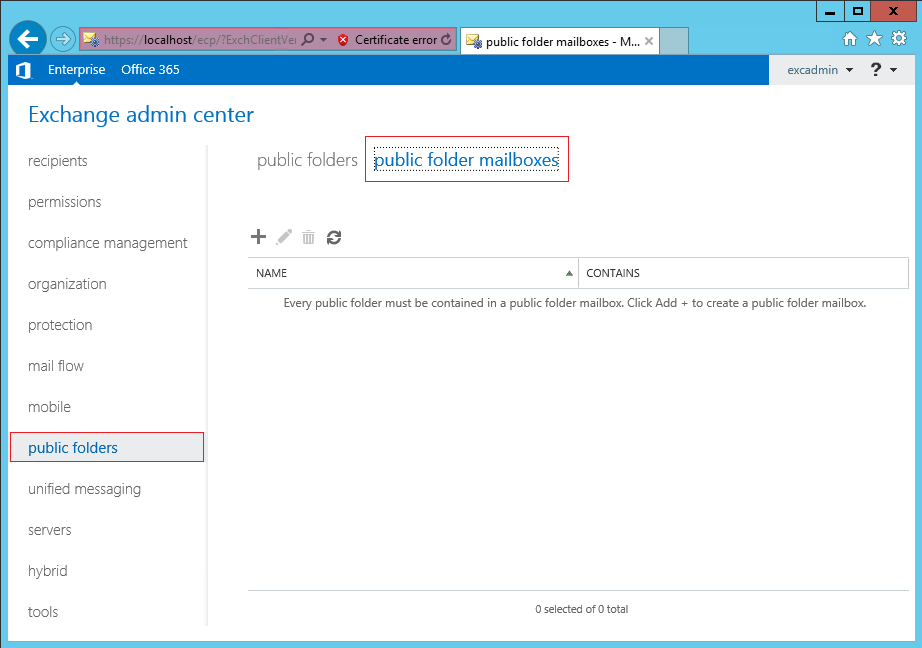Open organization in the sidebar

click(67, 284)
